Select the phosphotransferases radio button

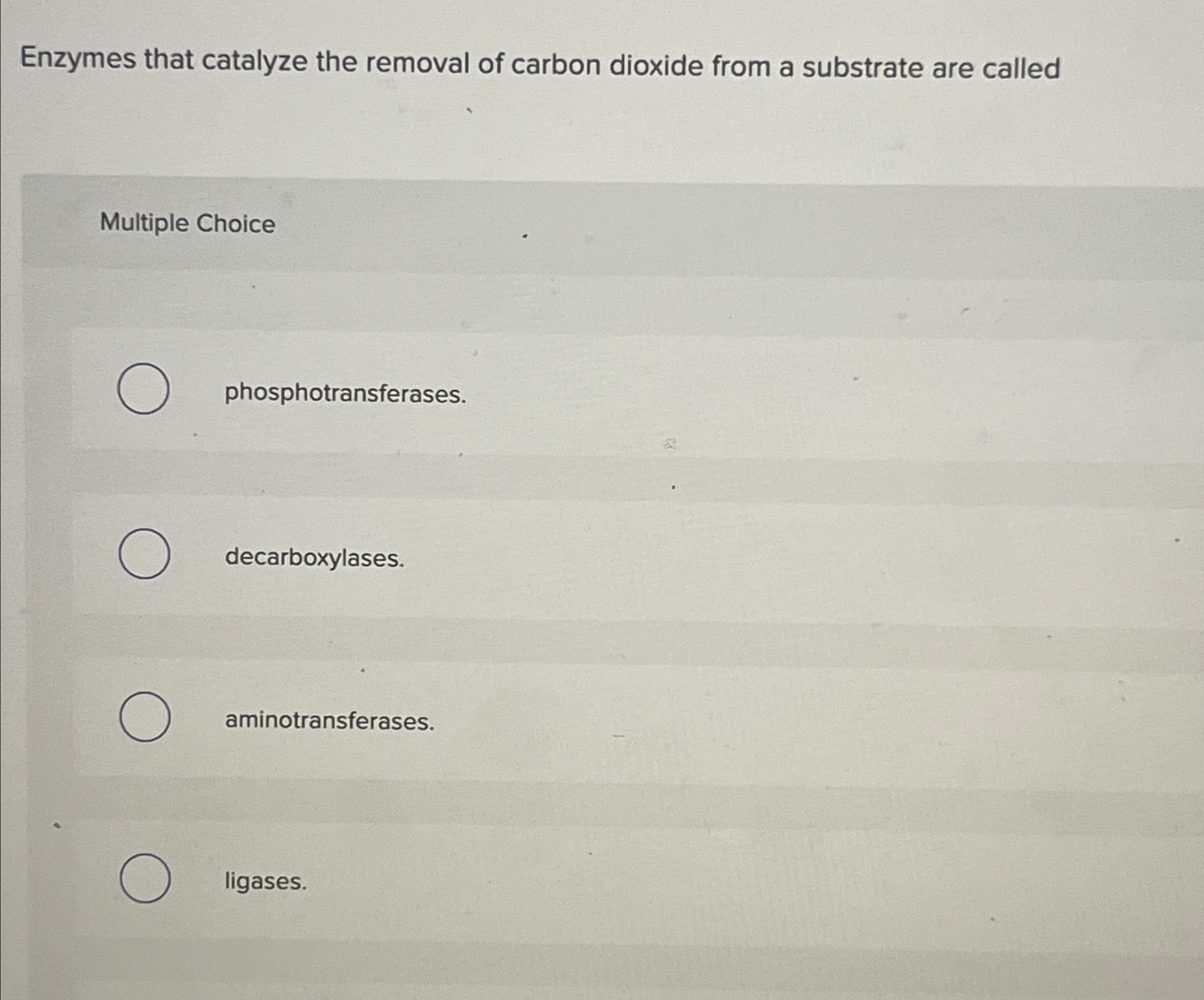click(144, 389)
